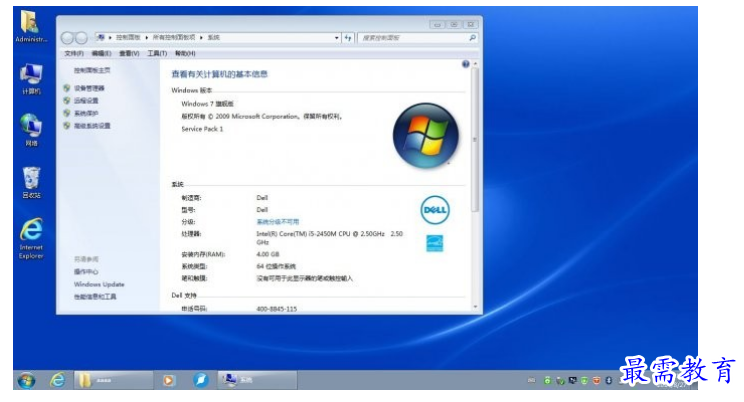Expand the arrow before 控制面板 in the breadcrumb
This screenshot has height=402, width=744.
[110, 37]
